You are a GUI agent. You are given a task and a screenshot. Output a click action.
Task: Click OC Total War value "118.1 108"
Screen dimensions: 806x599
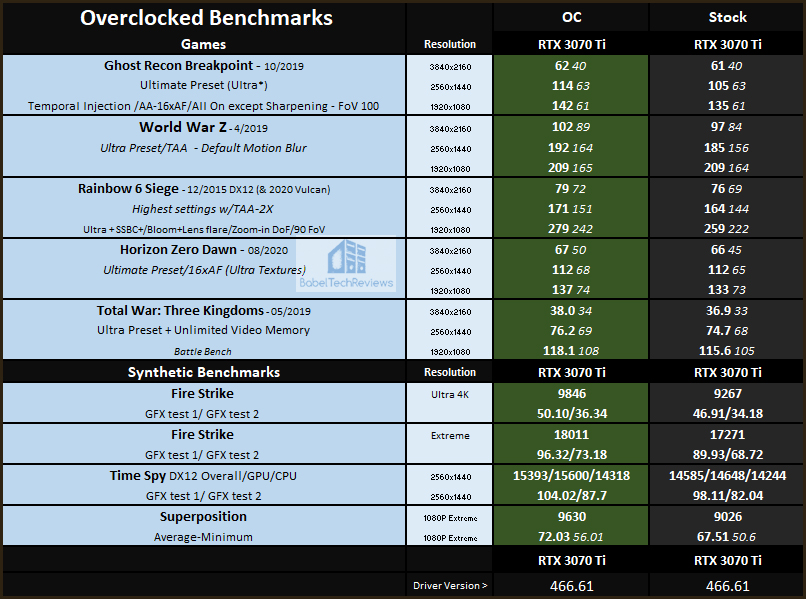click(x=571, y=351)
